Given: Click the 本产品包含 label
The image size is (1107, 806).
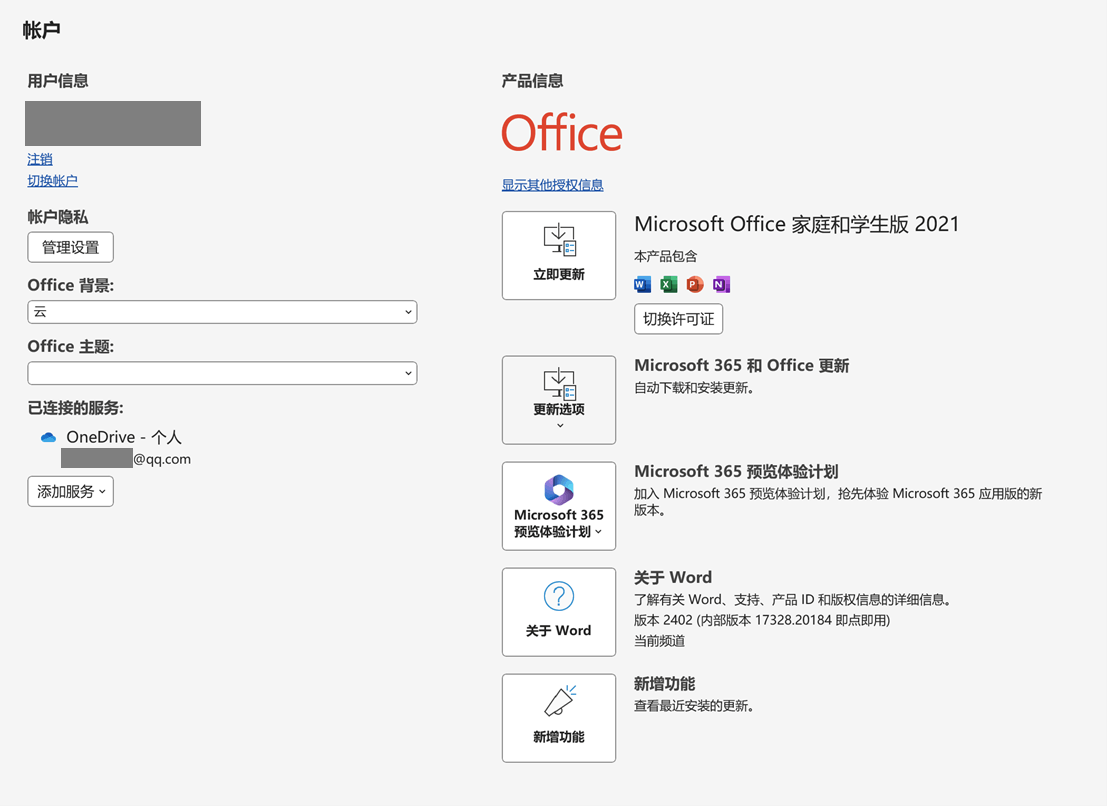Looking at the screenshot, I should [x=665, y=256].
